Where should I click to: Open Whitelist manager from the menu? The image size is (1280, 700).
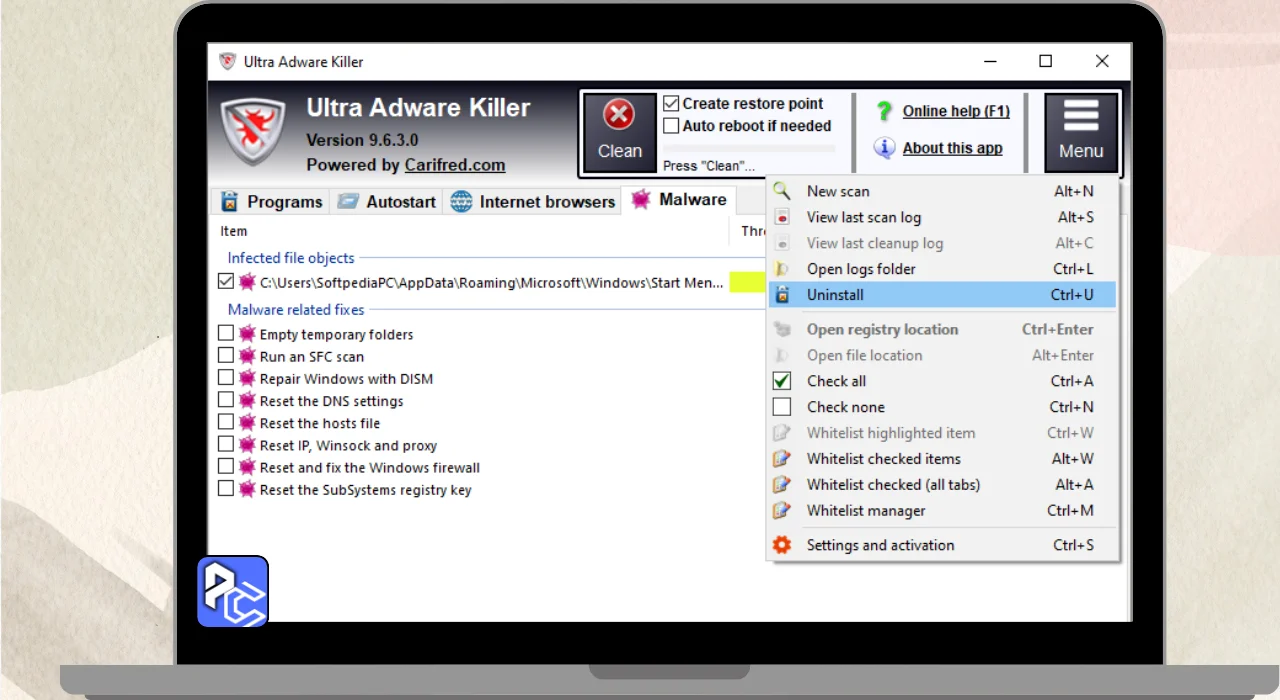942,511
